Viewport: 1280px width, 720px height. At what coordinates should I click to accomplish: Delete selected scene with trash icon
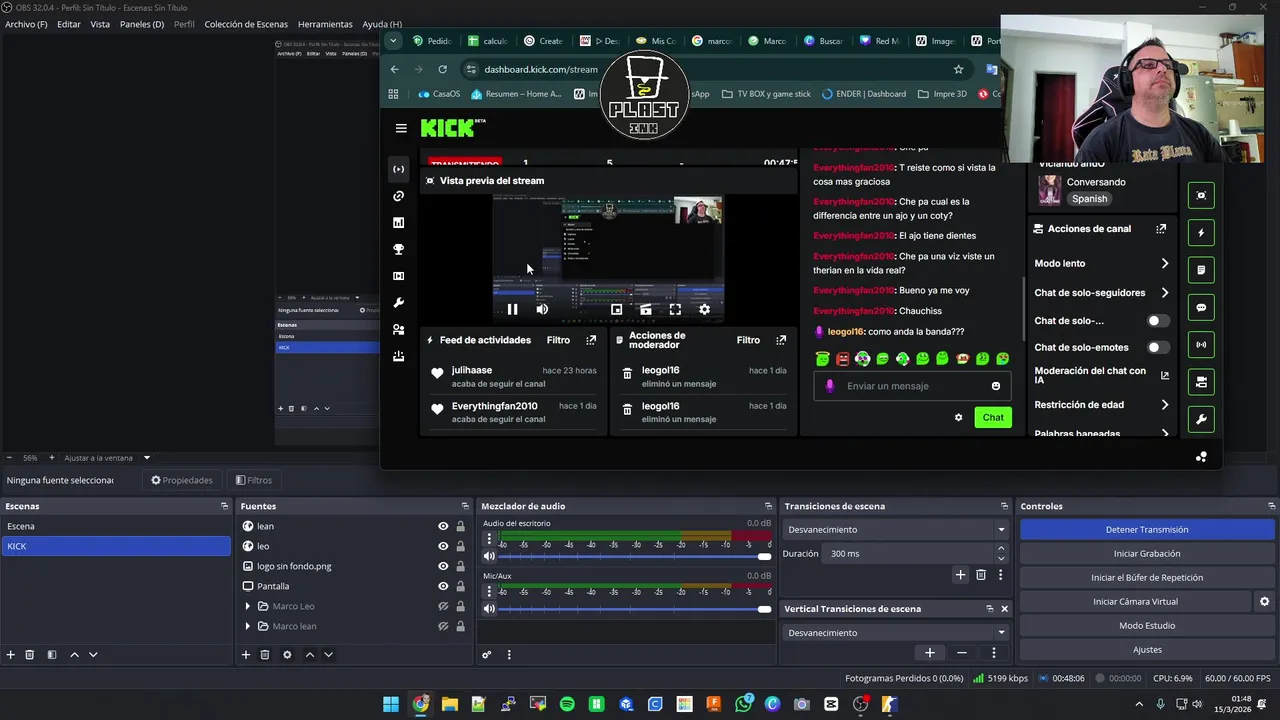pos(30,654)
